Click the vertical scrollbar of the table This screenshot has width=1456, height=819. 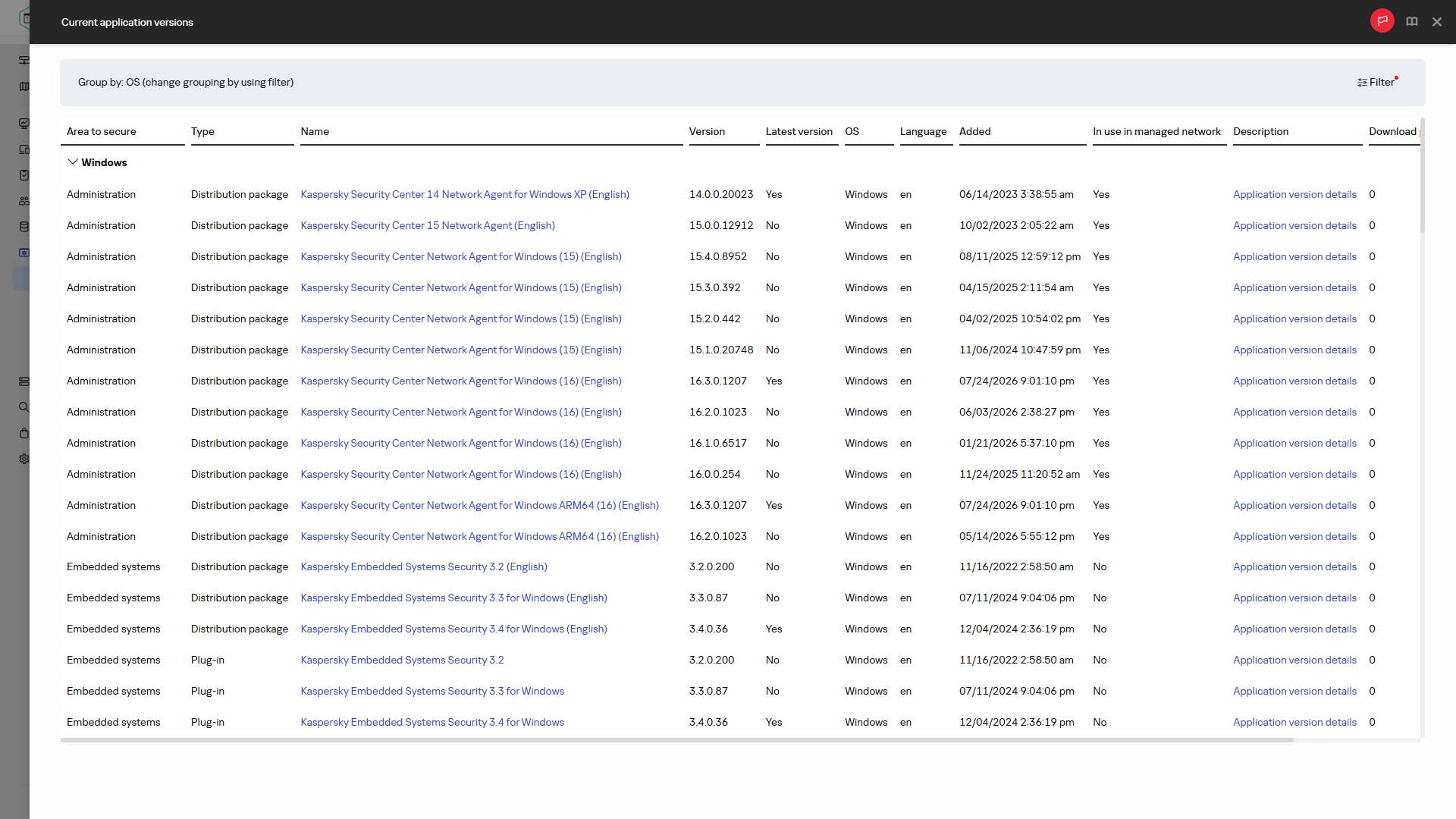tap(1423, 175)
